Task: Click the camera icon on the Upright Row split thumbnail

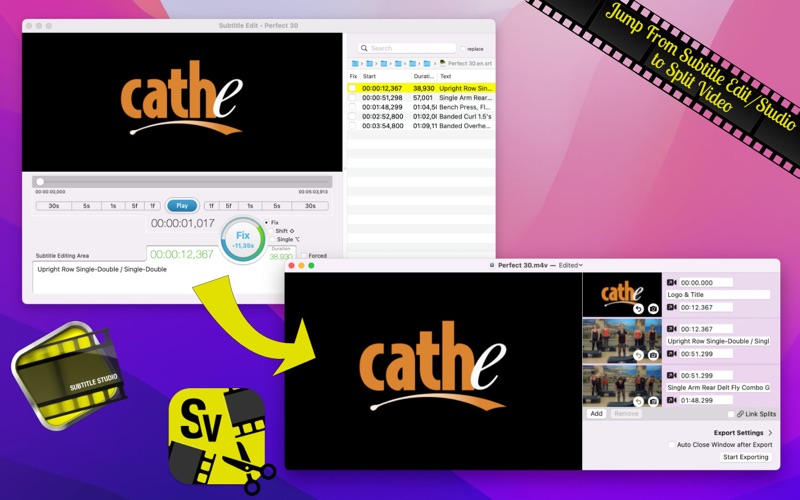Action: 653,355
